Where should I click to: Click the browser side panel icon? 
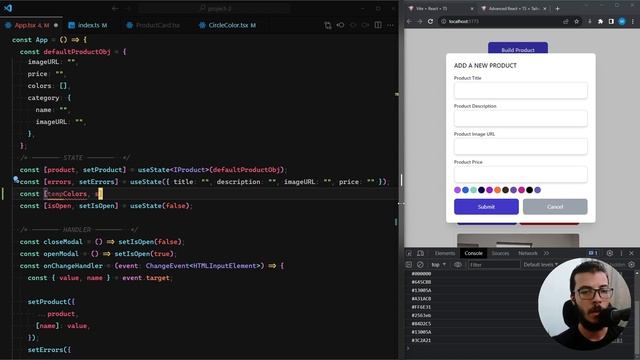click(611, 21)
